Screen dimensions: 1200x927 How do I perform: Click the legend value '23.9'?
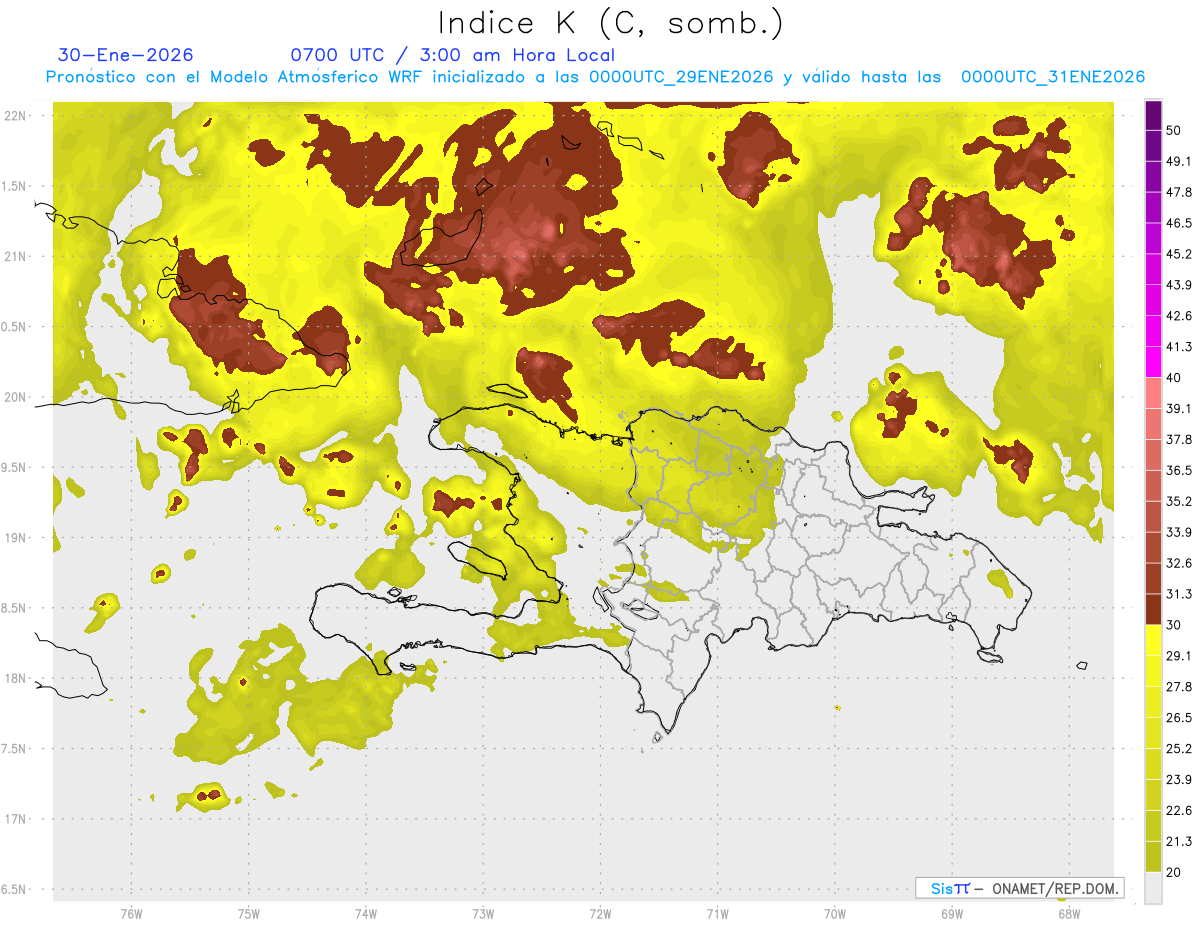click(1179, 779)
